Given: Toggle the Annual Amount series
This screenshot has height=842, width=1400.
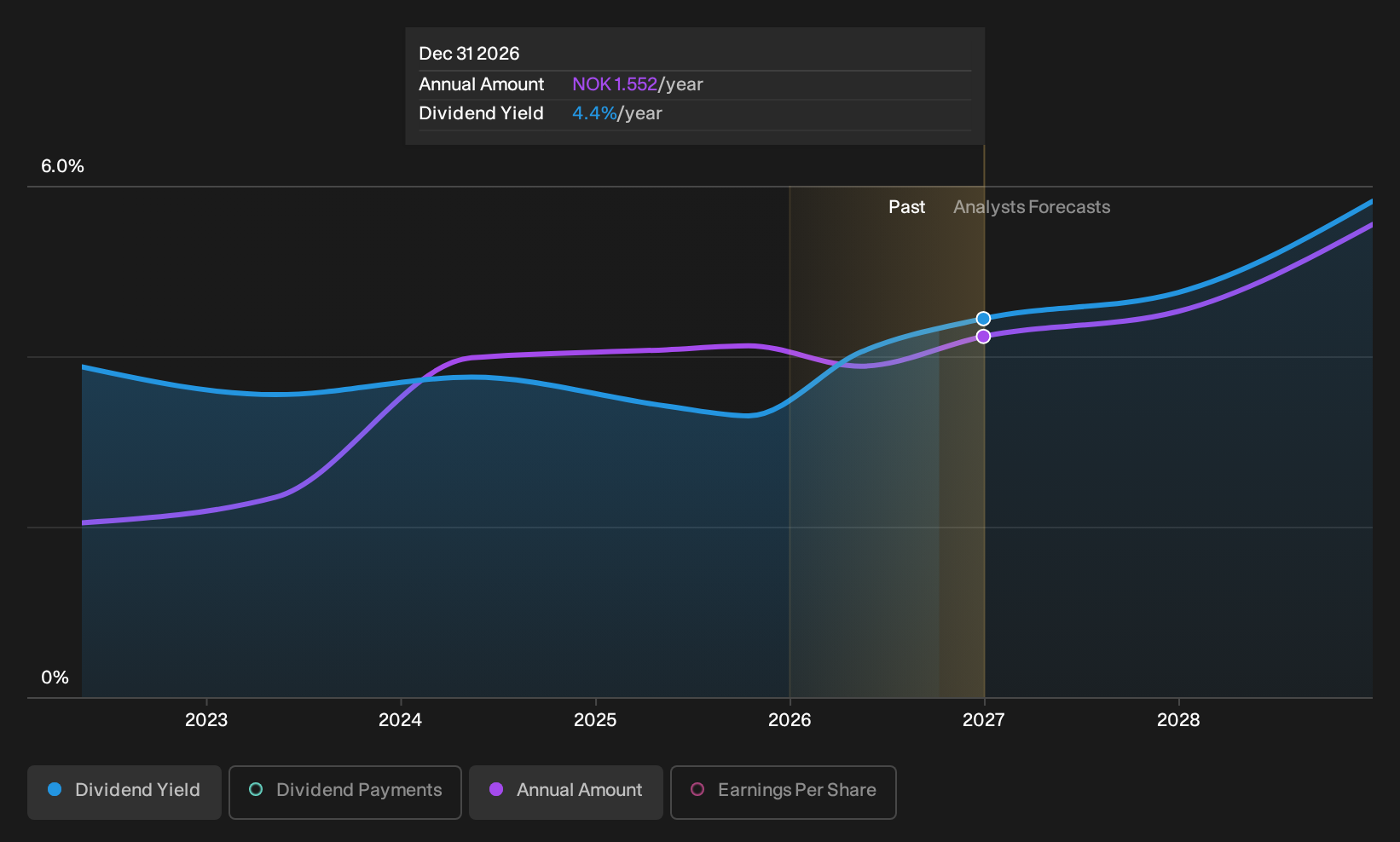Looking at the screenshot, I should (566, 793).
